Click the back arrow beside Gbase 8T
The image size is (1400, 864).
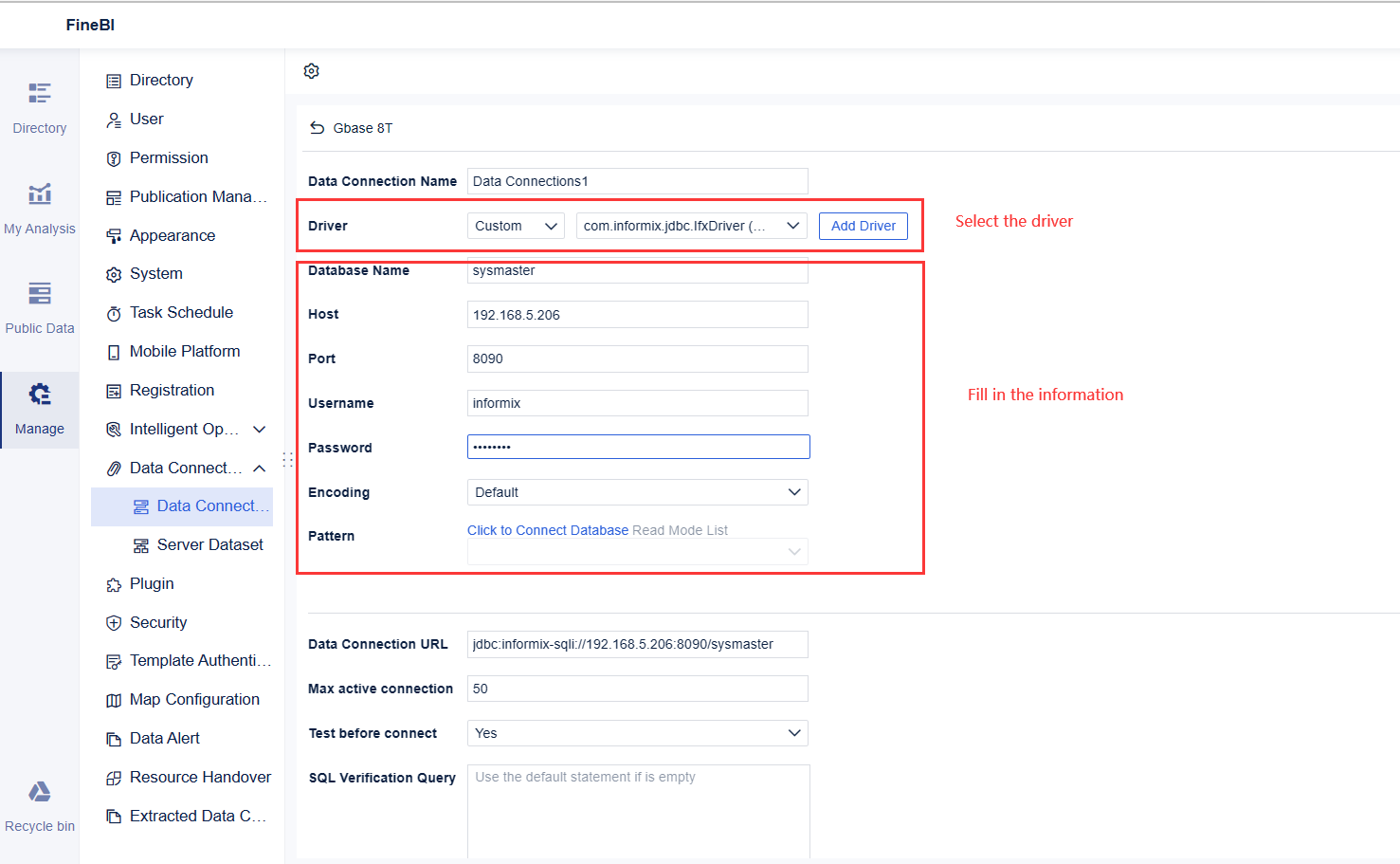click(318, 128)
